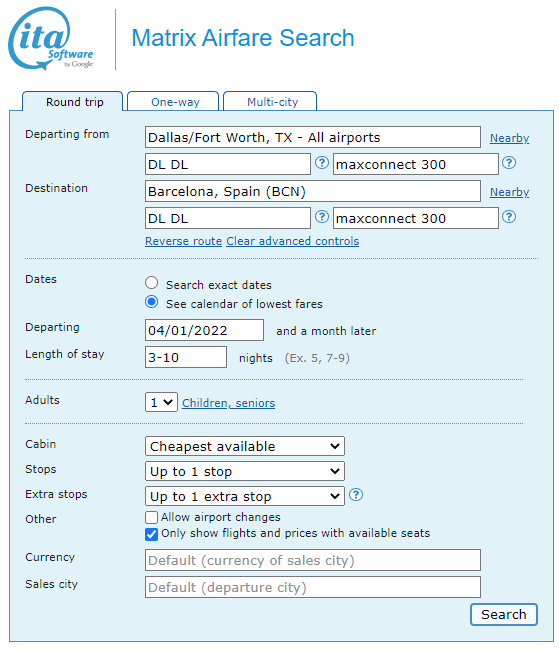Uncheck Only show flights with available seats

(151, 534)
